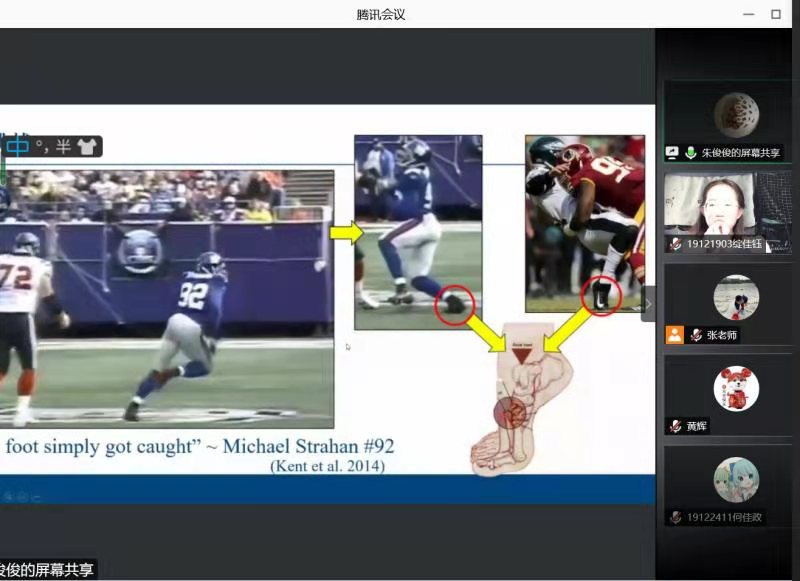Click the IME punctuation mode icon

(x=41, y=146)
